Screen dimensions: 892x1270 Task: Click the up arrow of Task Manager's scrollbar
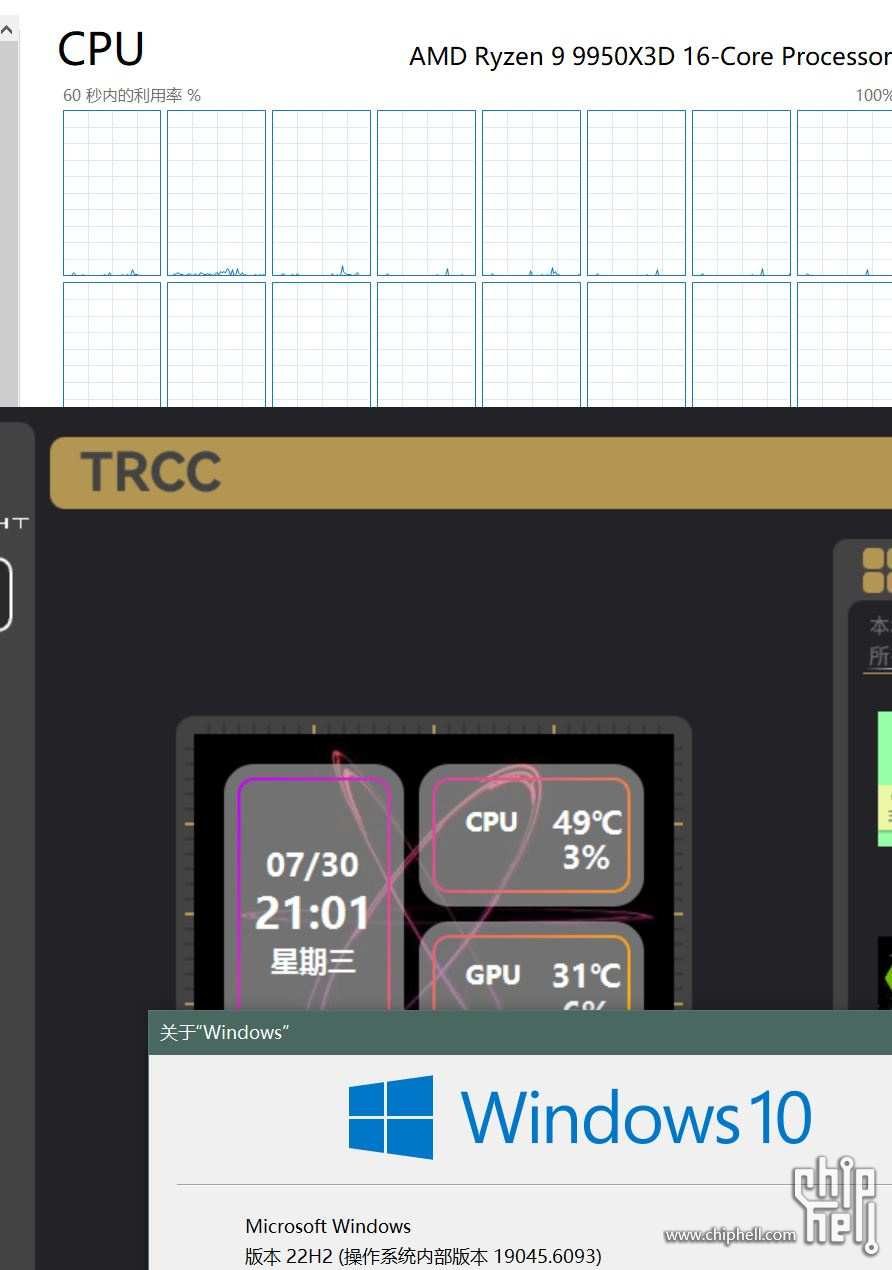tap(8, 30)
